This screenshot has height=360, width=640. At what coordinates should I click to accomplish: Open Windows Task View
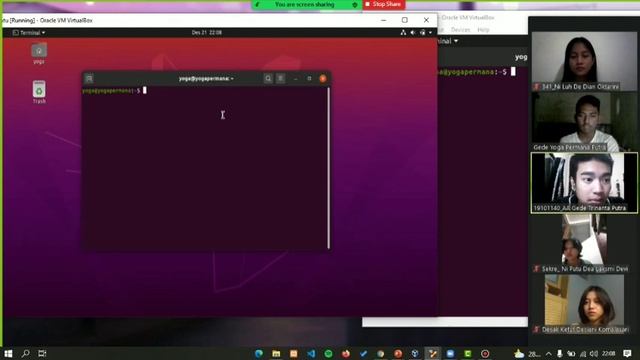pyautogui.click(x=42, y=353)
